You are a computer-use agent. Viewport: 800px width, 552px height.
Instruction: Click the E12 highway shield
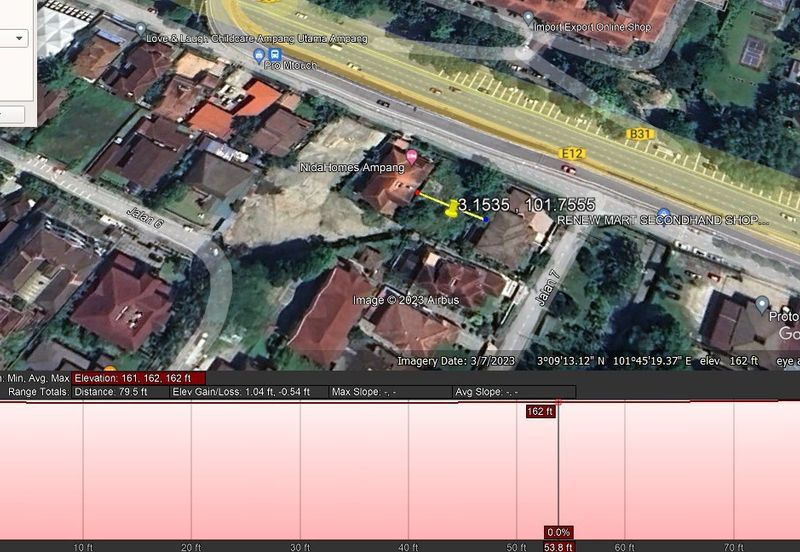571,151
